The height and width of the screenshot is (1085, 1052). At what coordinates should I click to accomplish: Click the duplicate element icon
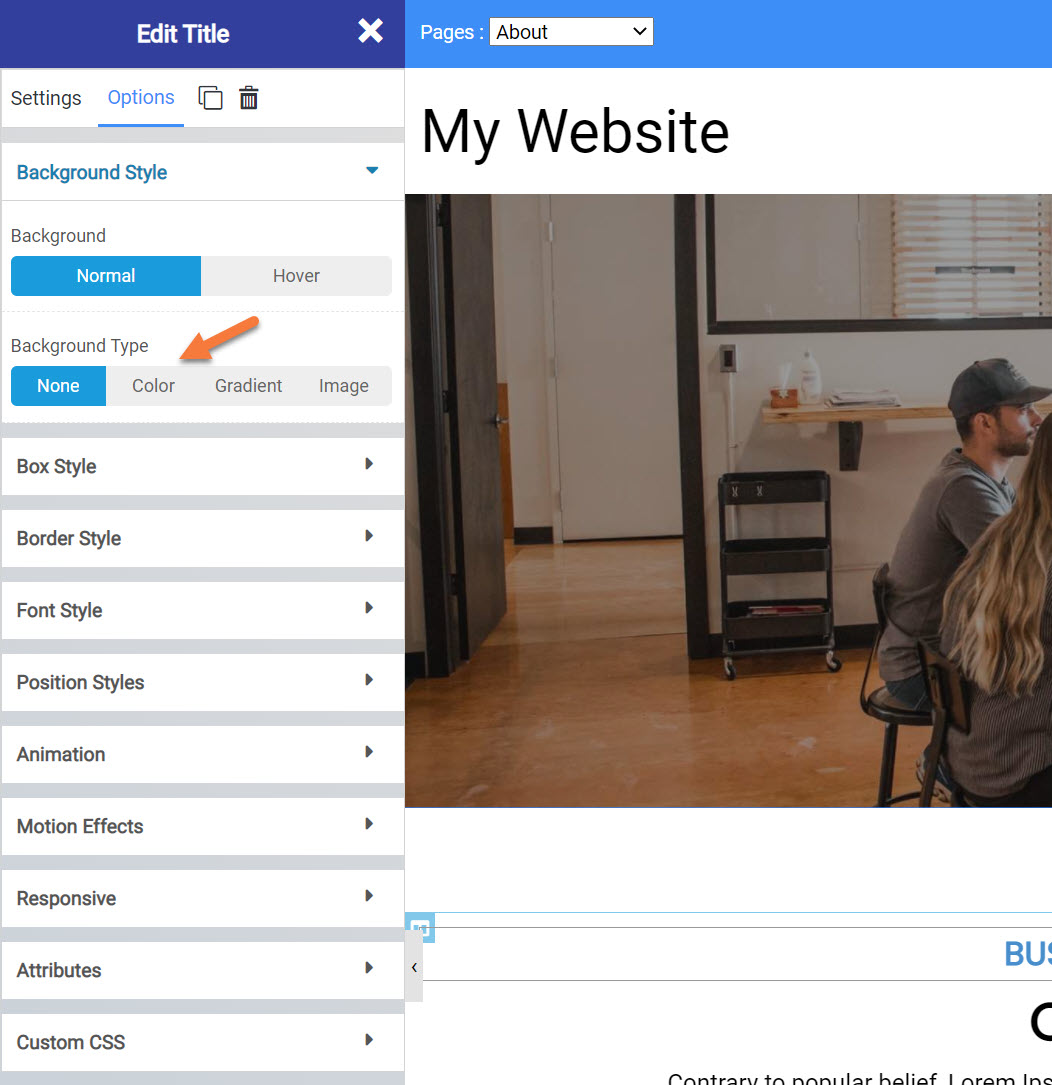coord(210,98)
